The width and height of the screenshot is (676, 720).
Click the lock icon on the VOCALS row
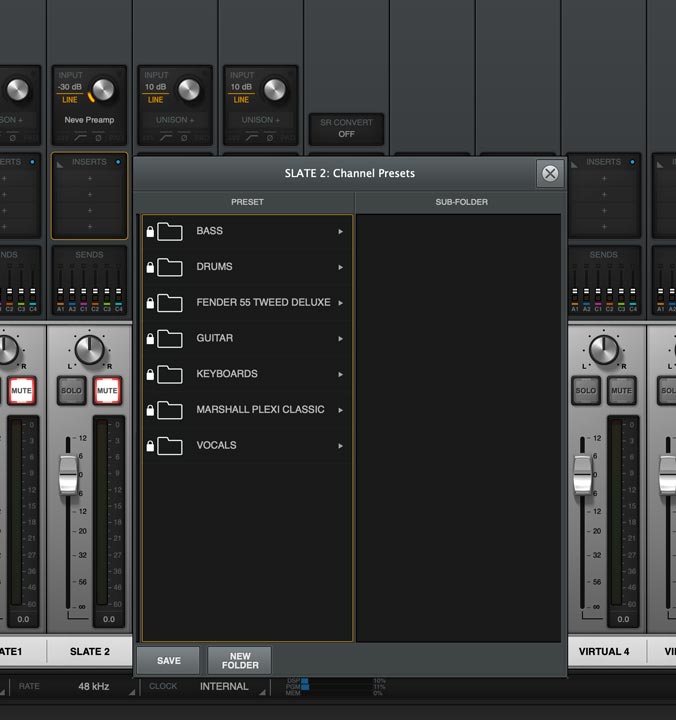coord(150,446)
